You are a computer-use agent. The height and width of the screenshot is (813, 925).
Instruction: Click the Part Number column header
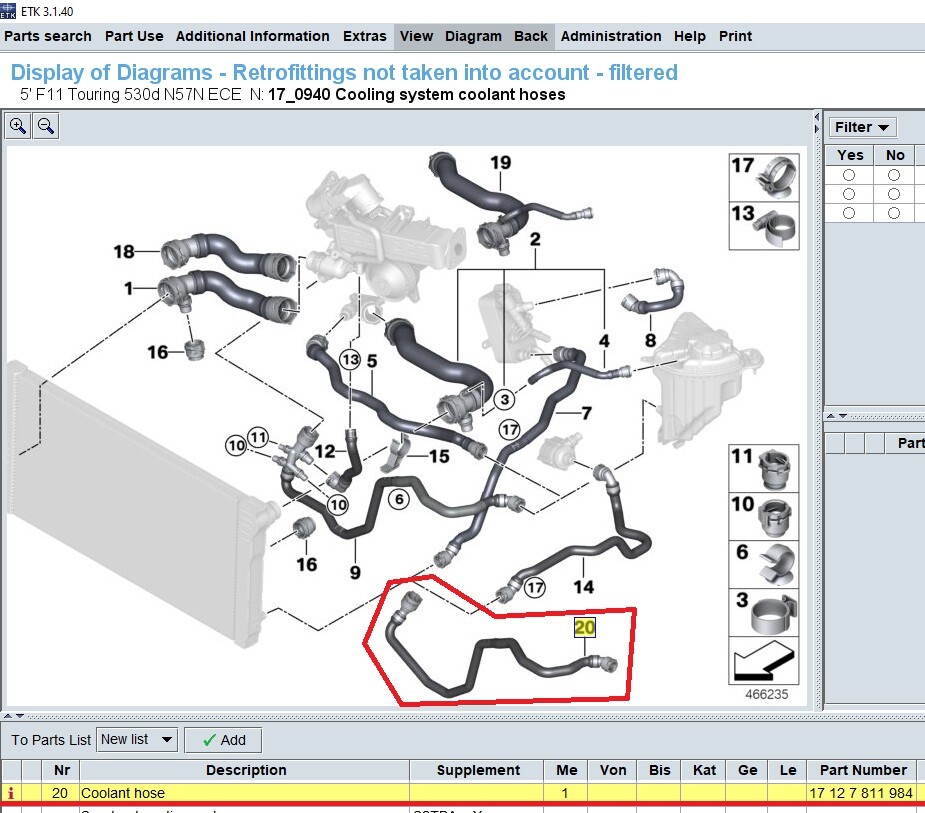point(862,771)
